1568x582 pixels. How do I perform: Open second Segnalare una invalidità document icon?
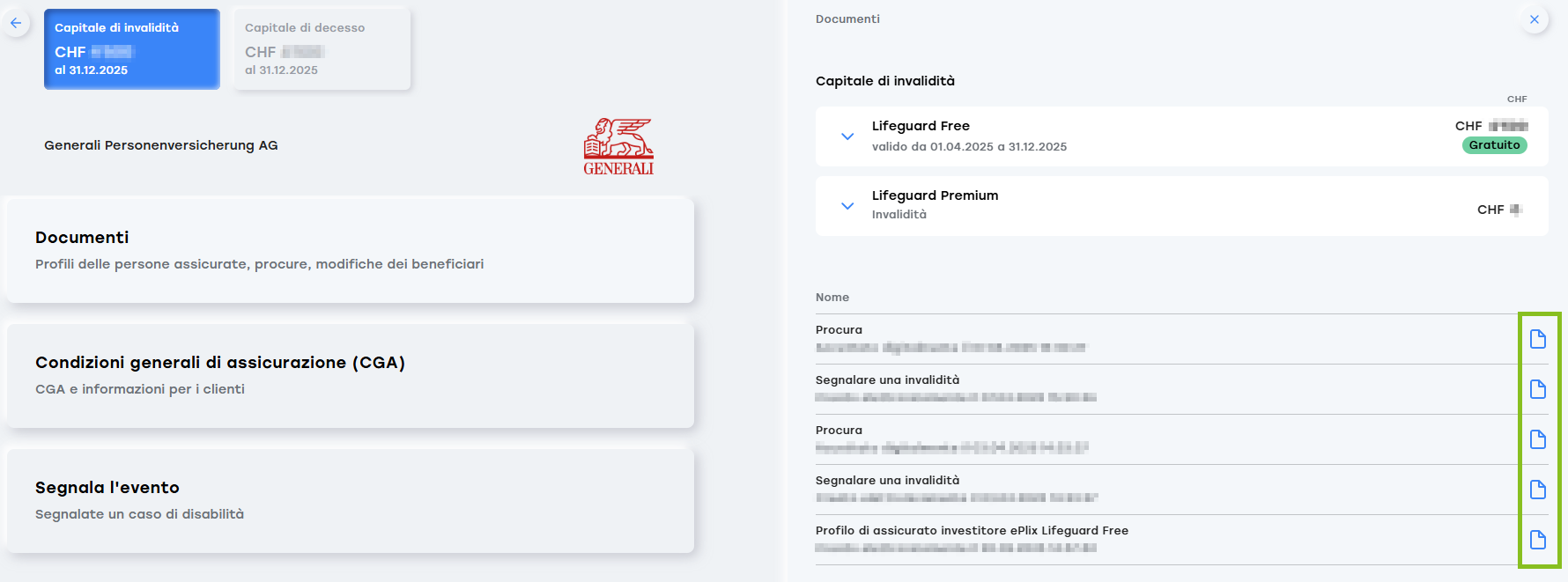coord(1538,490)
